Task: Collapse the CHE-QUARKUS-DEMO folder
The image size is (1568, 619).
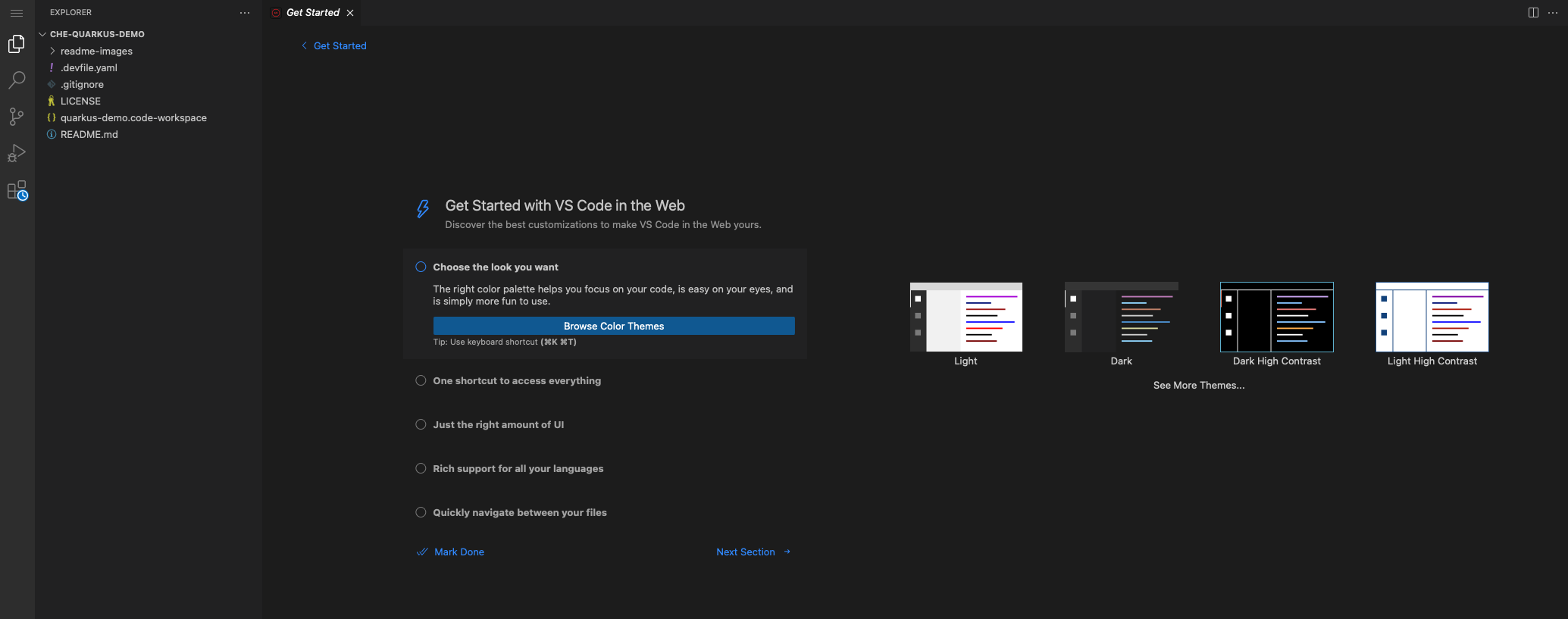Action: pyautogui.click(x=149, y=34)
